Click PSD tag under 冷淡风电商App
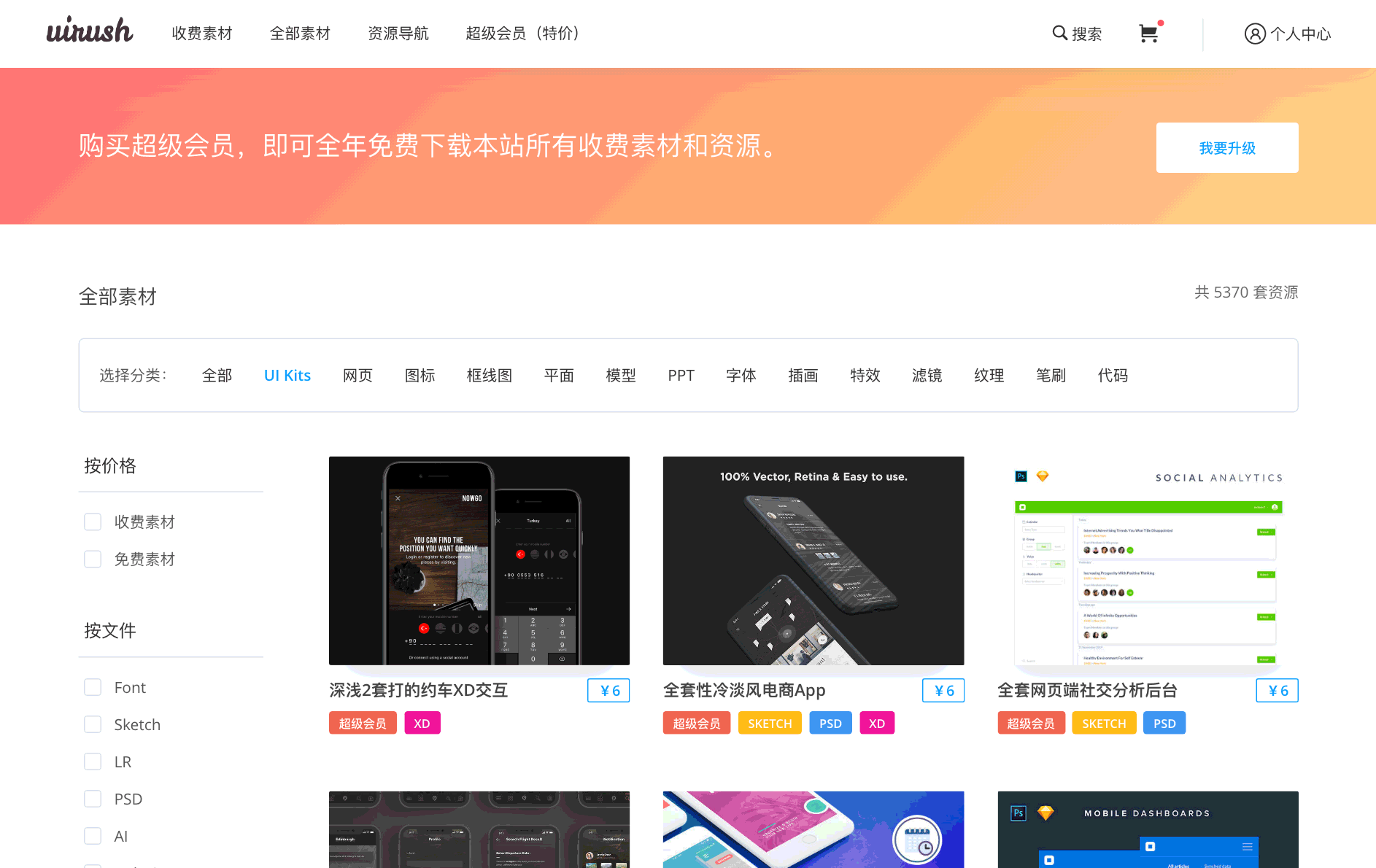Image resolution: width=1376 pixels, height=868 pixels. tap(830, 724)
